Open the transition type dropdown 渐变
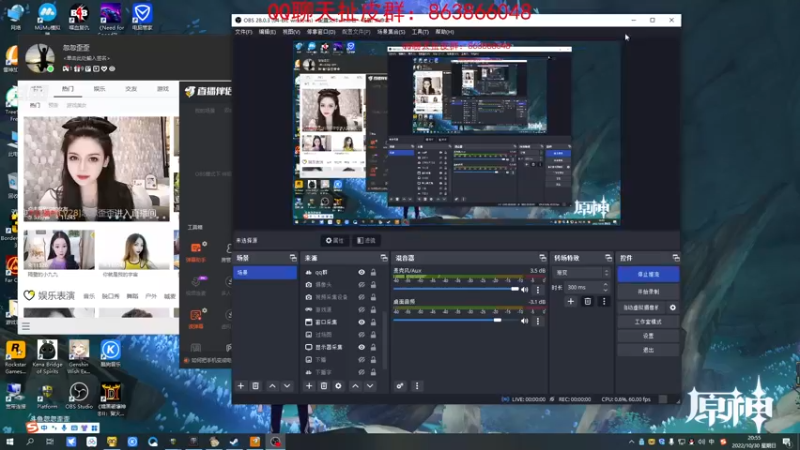Viewport: 800px width, 450px height. 581,273
